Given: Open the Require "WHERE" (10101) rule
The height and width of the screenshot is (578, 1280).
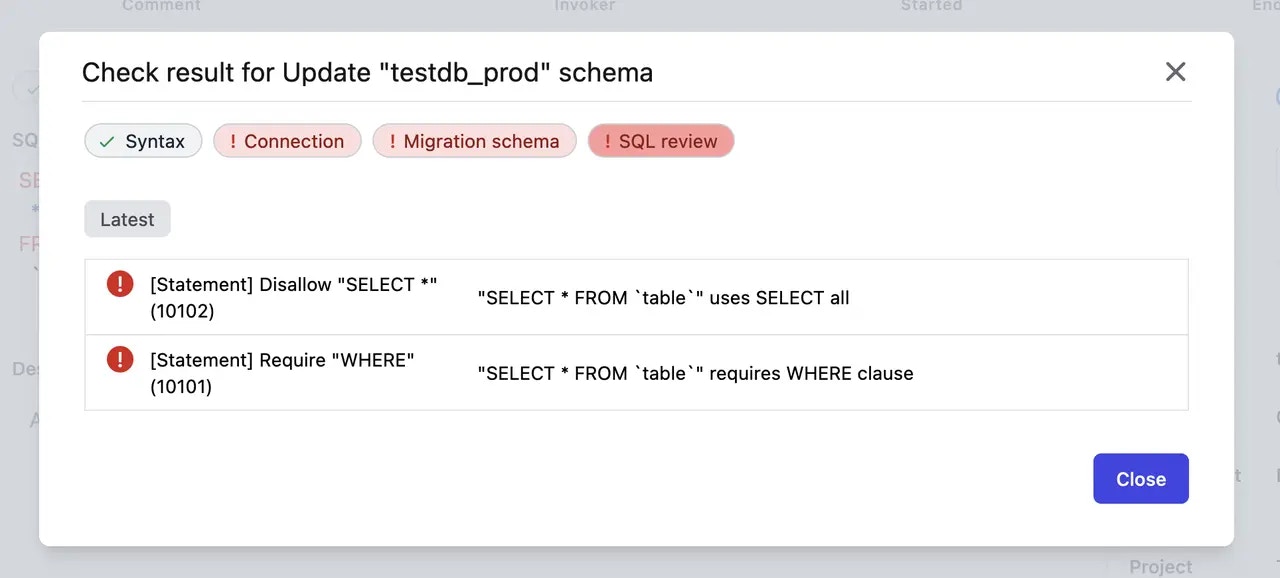Looking at the screenshot, I should point(282,372).
